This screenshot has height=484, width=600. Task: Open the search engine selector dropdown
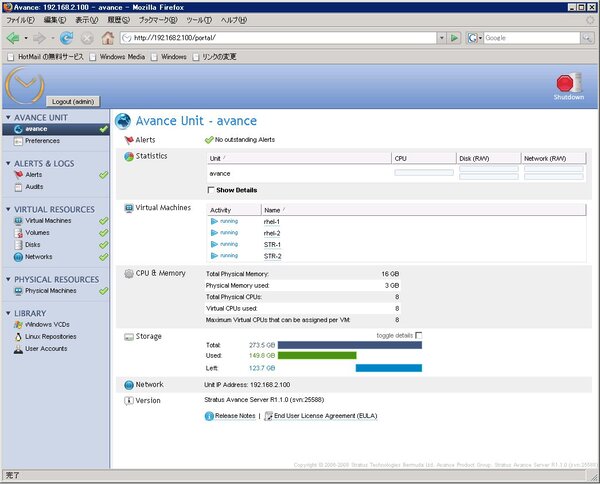(x=480, y=38)
